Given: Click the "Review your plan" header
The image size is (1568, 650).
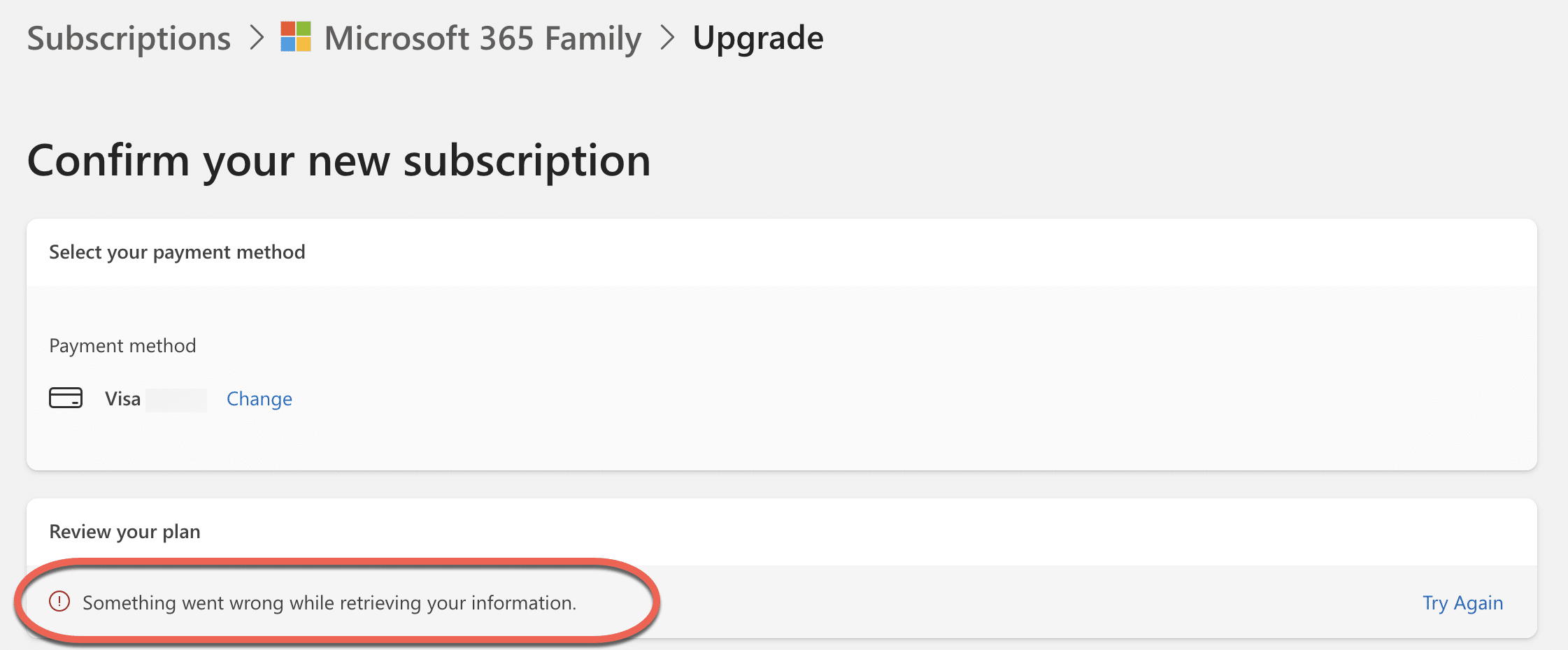Looking at the screenshot, I should (124, 532).
